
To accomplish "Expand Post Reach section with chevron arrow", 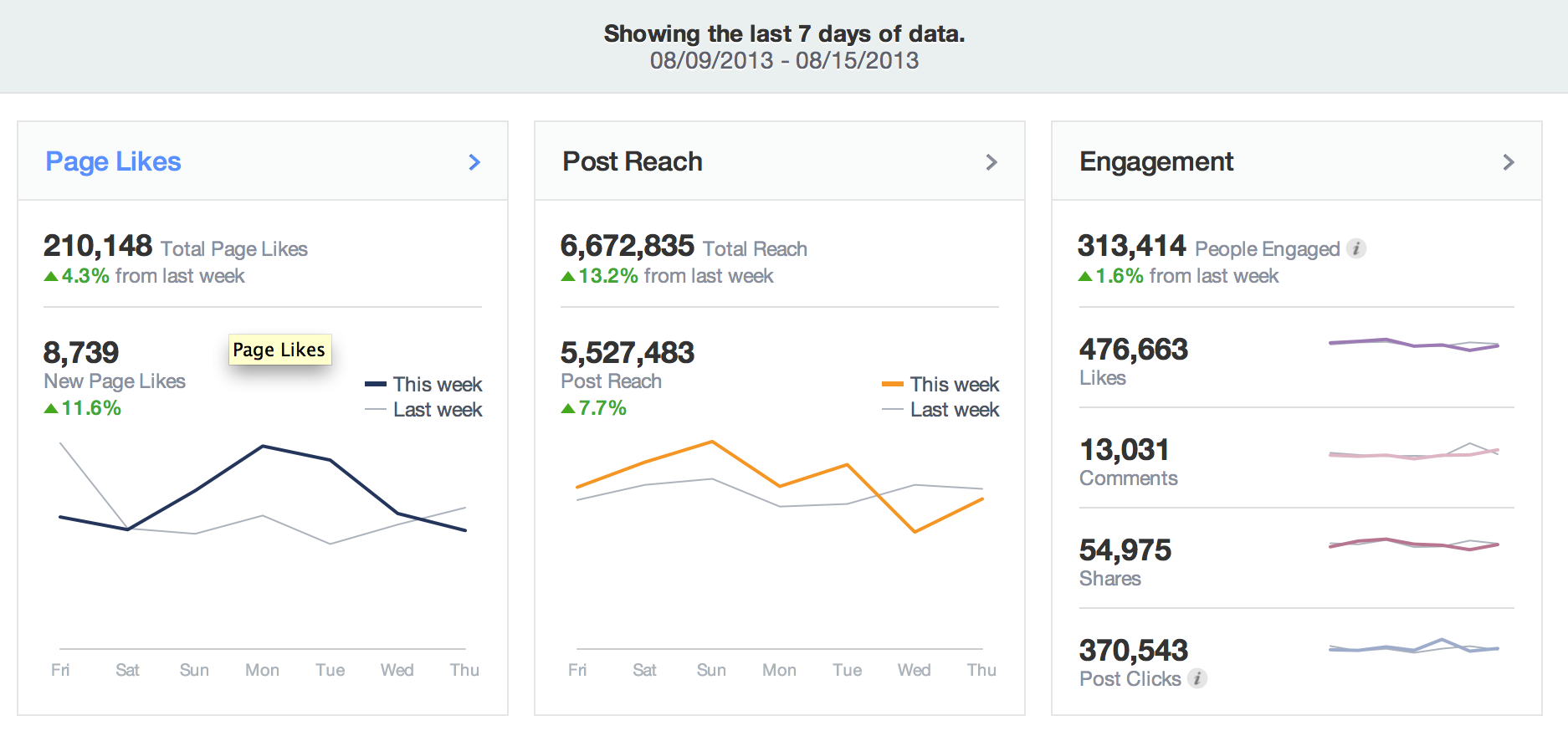I will pyautogui.click(x=992, y=162).
